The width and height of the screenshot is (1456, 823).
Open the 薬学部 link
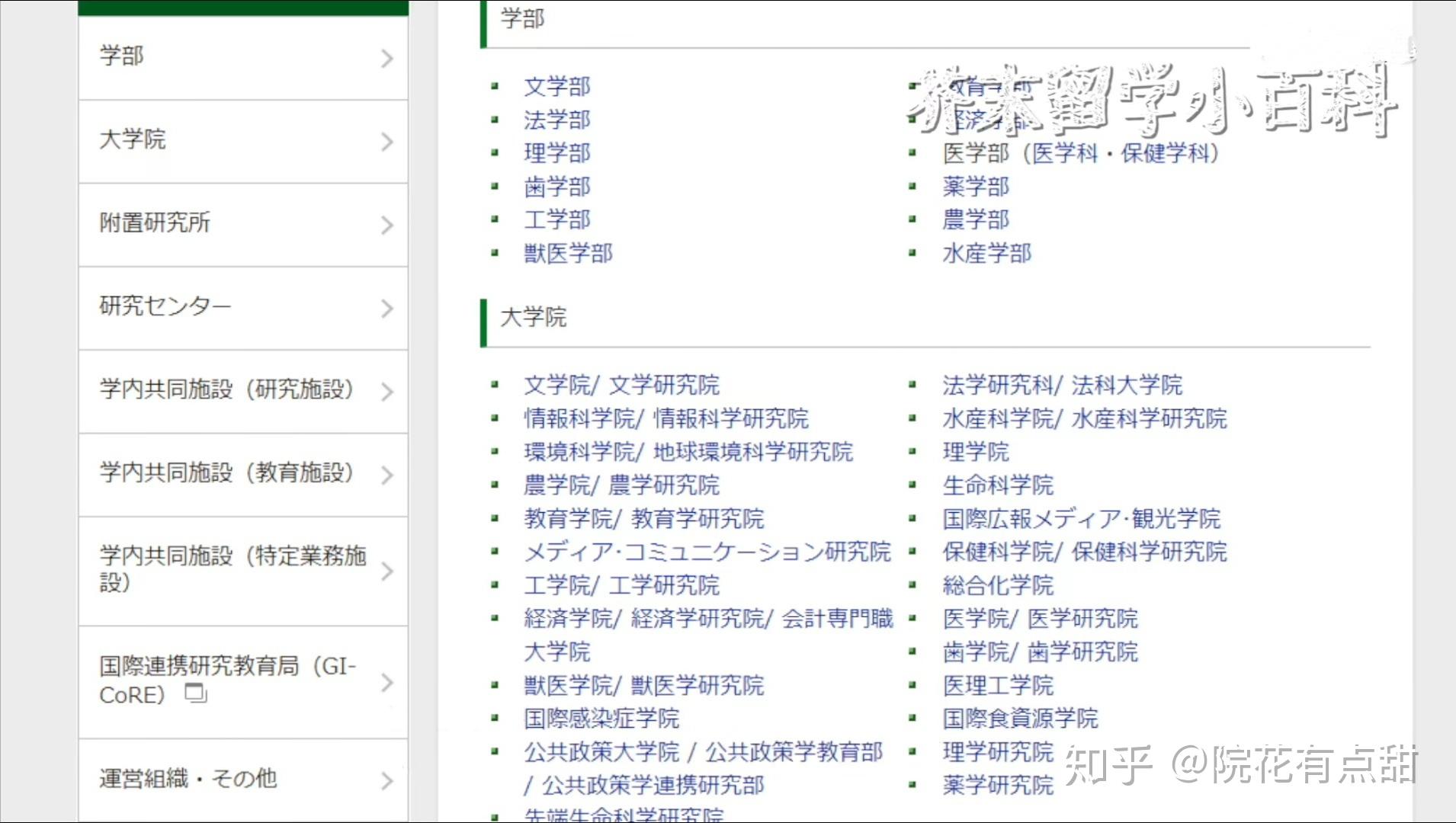pos(976,187)
